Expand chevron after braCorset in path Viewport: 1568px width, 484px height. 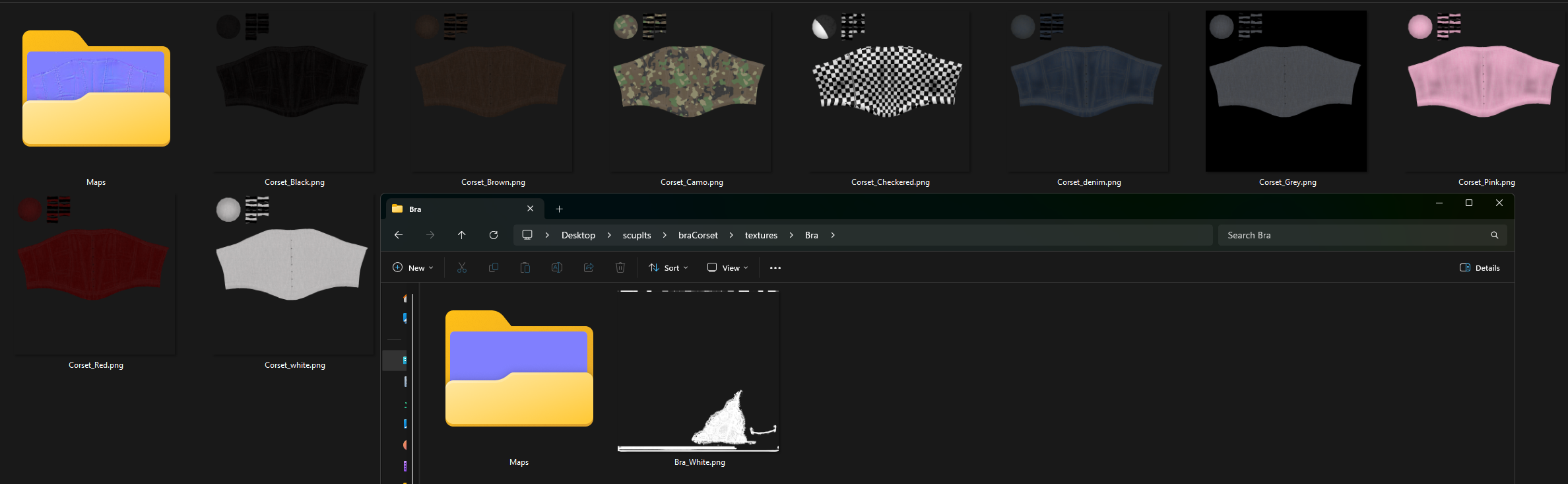731,235
